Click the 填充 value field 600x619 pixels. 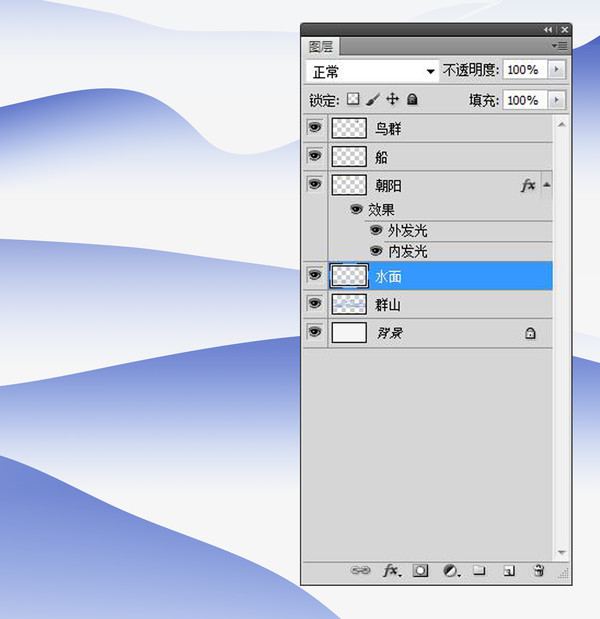[x=525, y=100]
